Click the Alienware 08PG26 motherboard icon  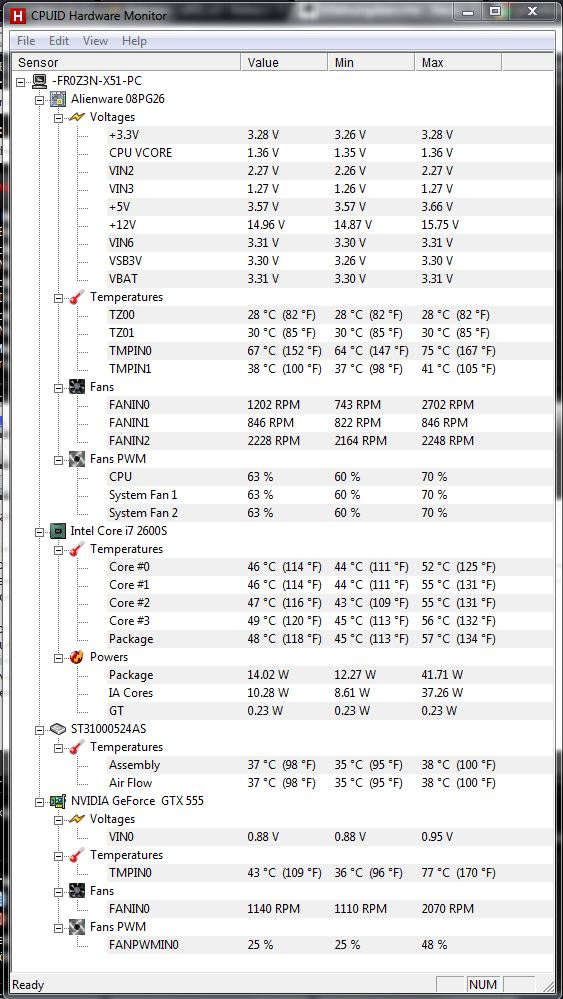58,99
